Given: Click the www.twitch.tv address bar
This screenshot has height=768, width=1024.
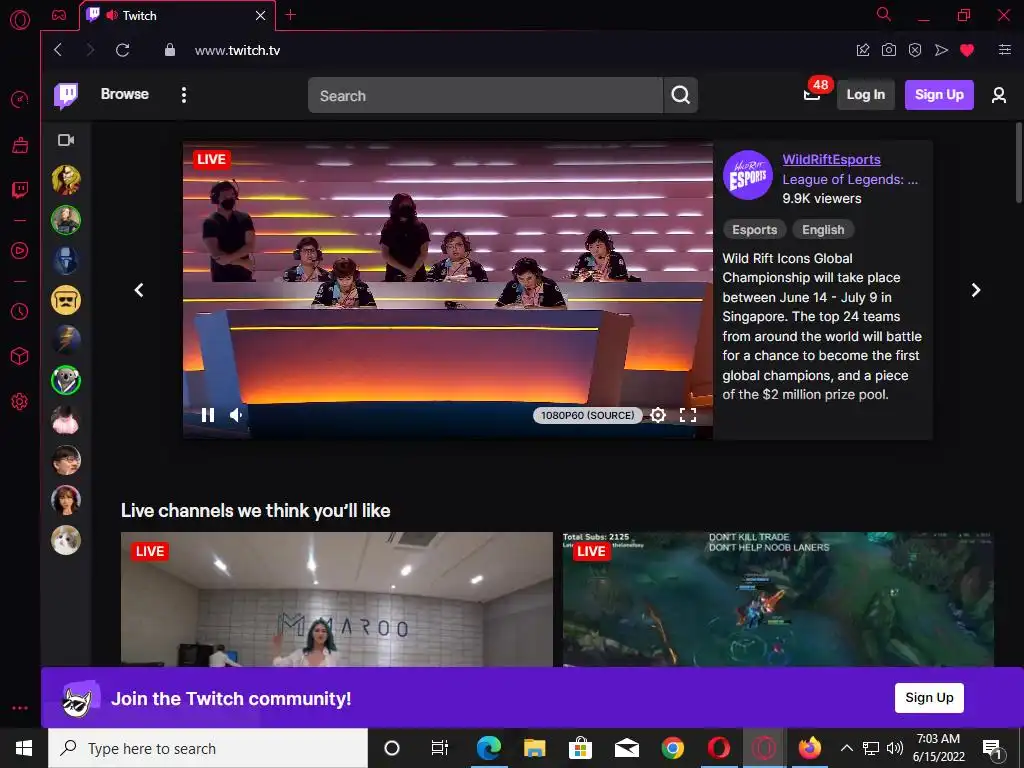Looking at the screenshot, I should (238, 50).
